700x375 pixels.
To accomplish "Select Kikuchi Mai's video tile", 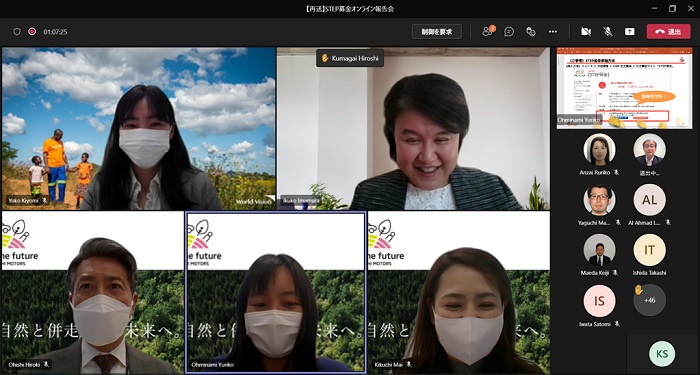I will 458,292.
